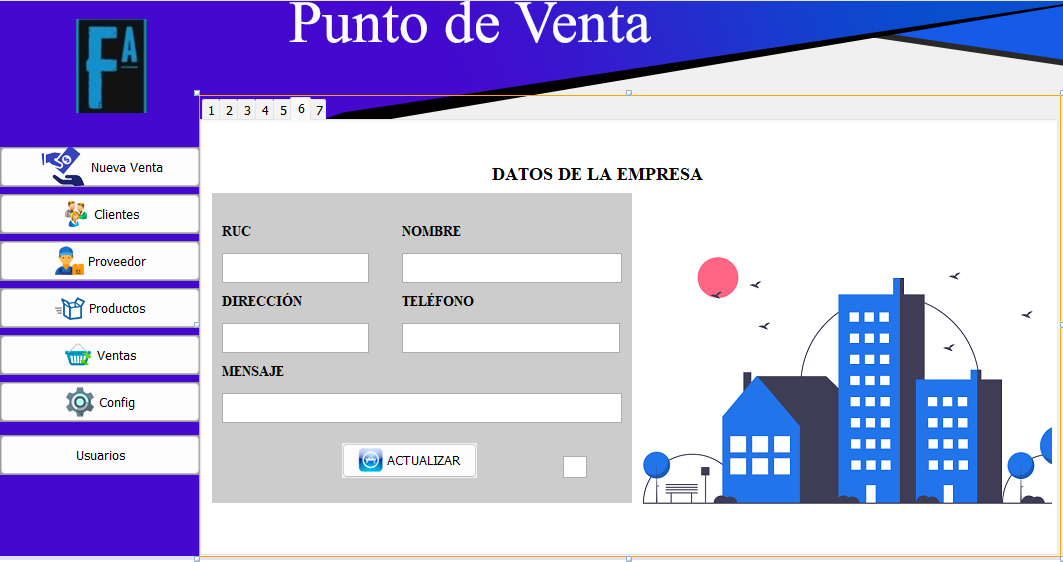
Task: Click the blue icon on ACTUALIZAR button
Action: (370, 460)
